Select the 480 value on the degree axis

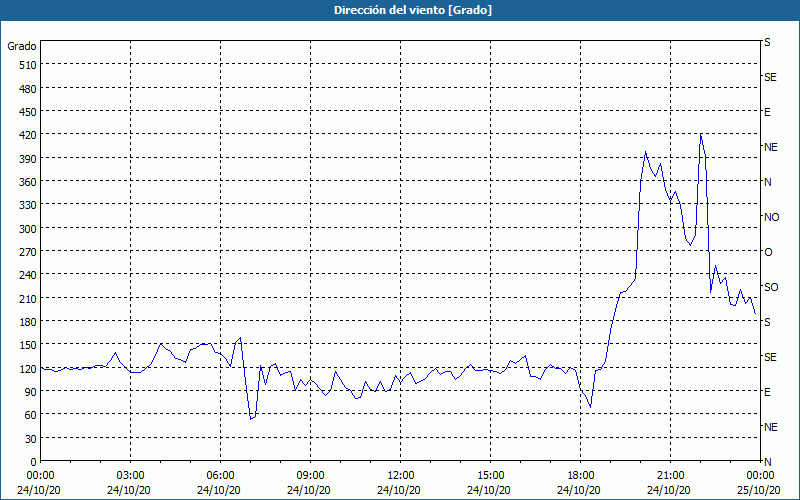(28, 89)
